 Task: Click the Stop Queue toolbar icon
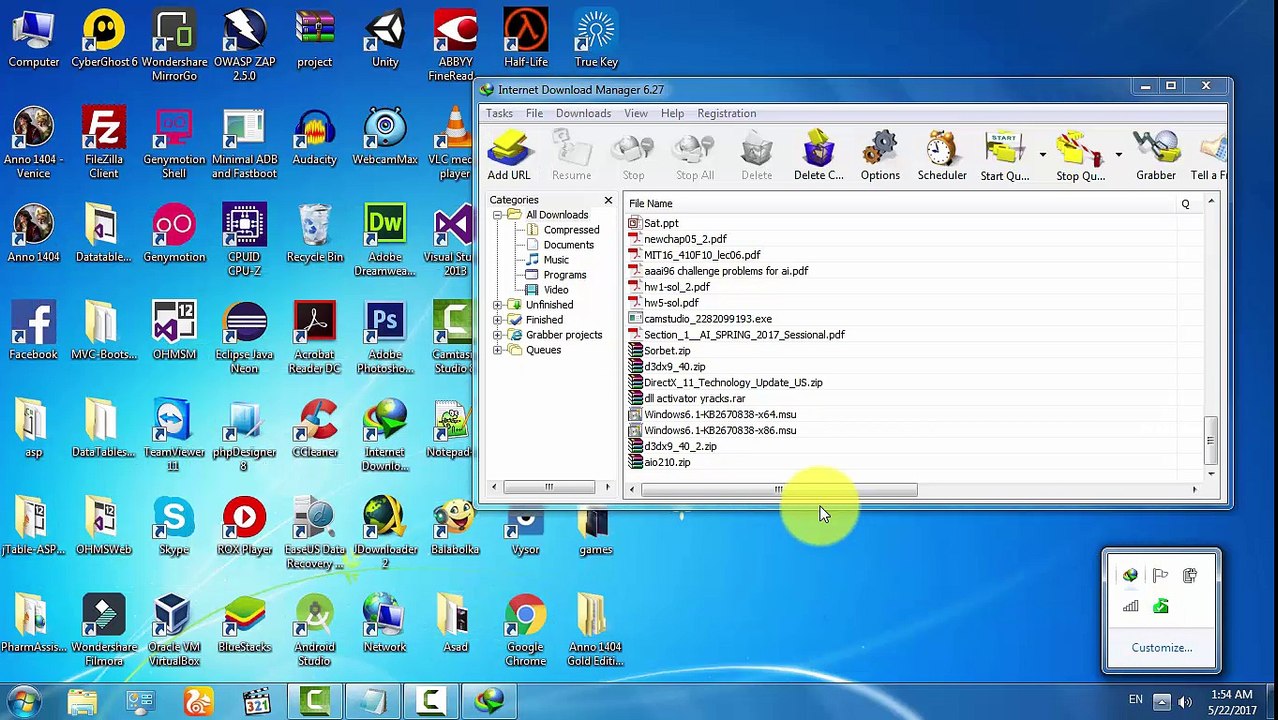[1080, 155]
